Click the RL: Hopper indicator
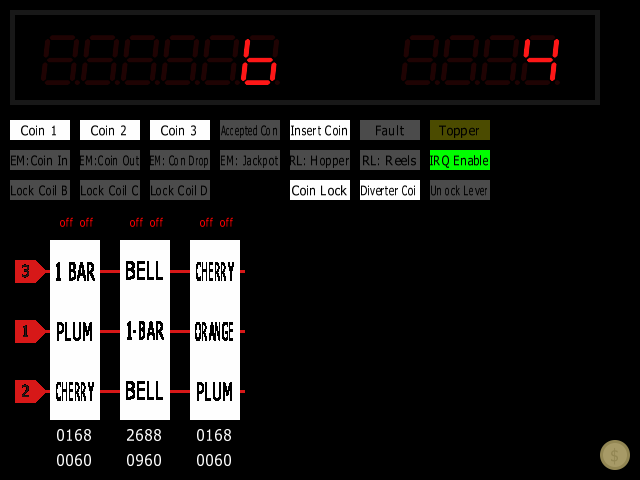Screen dimensions: 640x480 [x=320, y=160]
